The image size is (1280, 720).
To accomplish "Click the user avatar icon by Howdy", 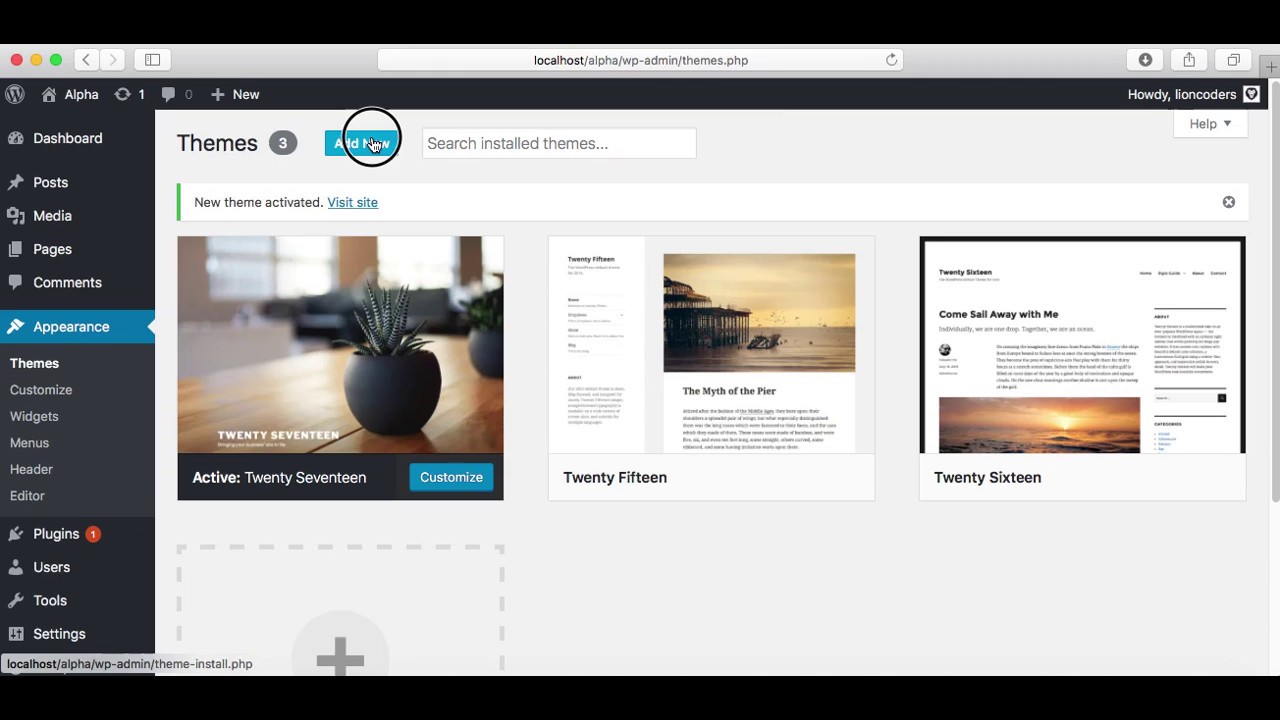I will [1252, 94].
